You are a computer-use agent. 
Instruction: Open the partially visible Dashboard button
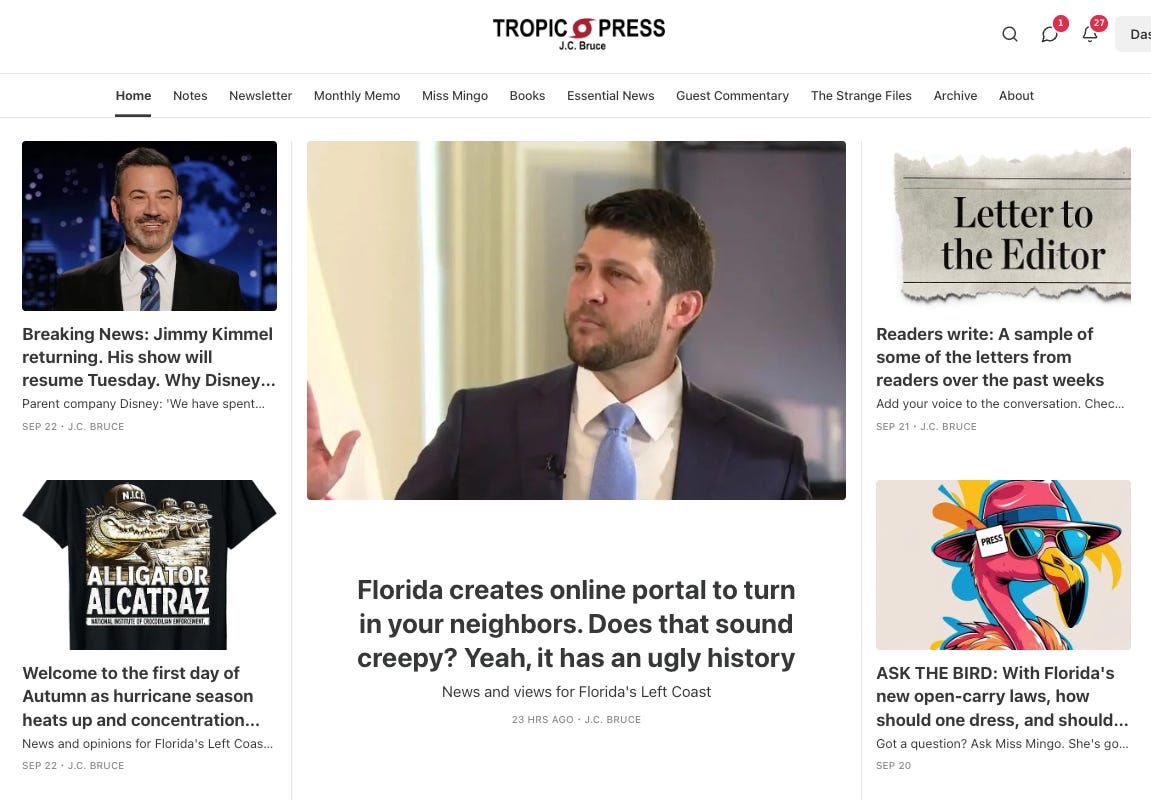click(x=1133, y=34)
